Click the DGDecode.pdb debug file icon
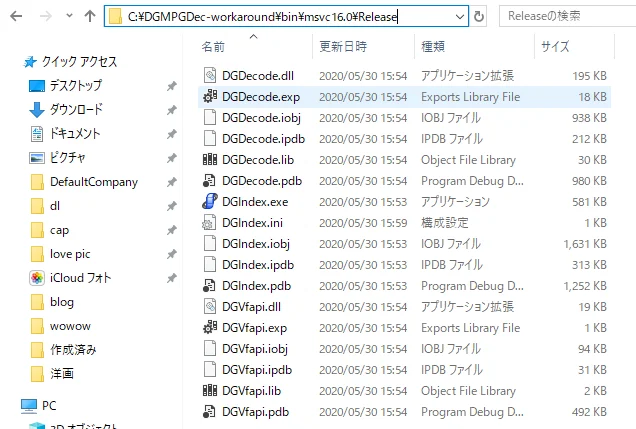This screenshot has width=636, height=429. pos(210,181)
